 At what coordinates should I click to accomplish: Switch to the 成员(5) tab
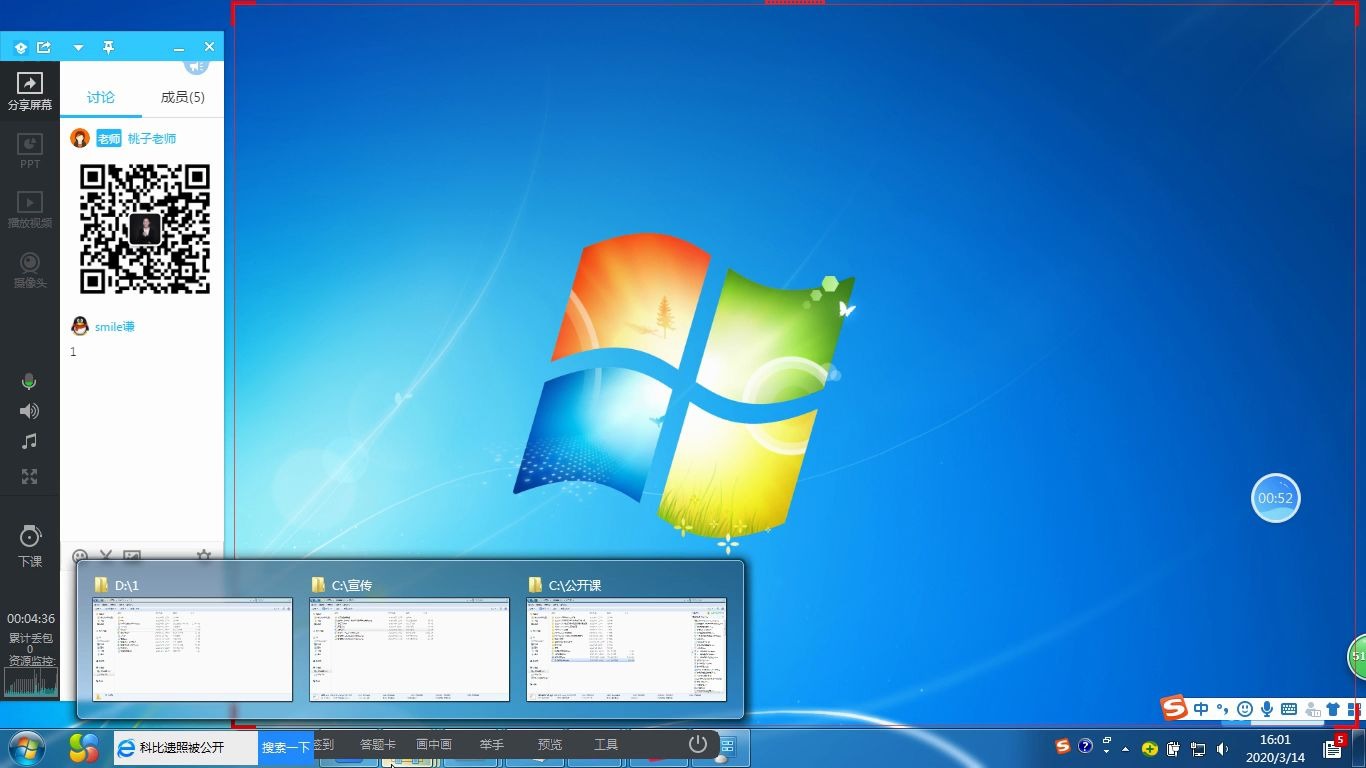point(183,97)
